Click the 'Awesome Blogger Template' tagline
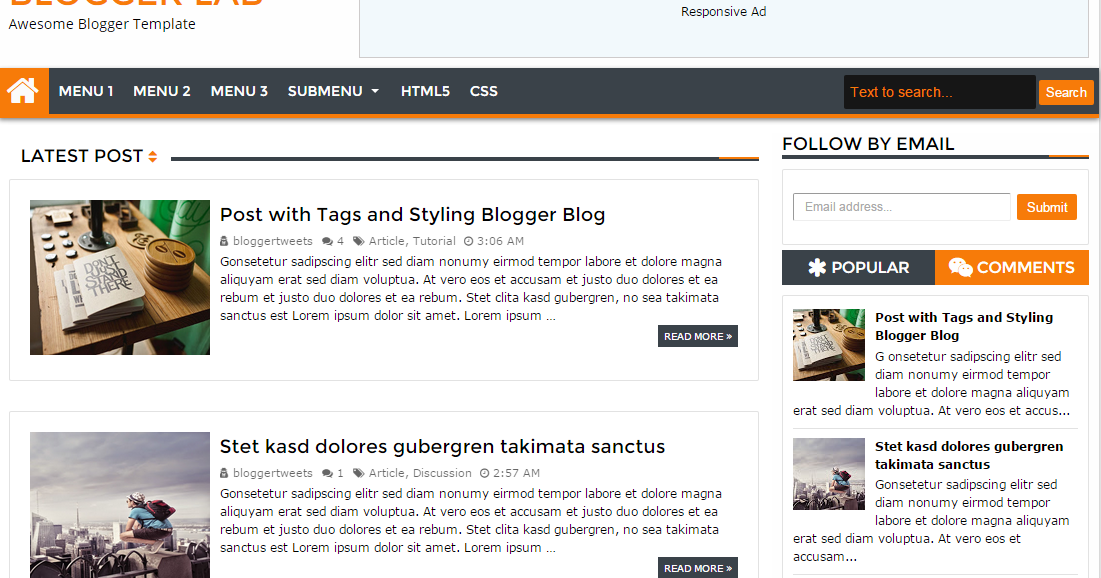Screen dimensions: 1101x578 point(103,24)
